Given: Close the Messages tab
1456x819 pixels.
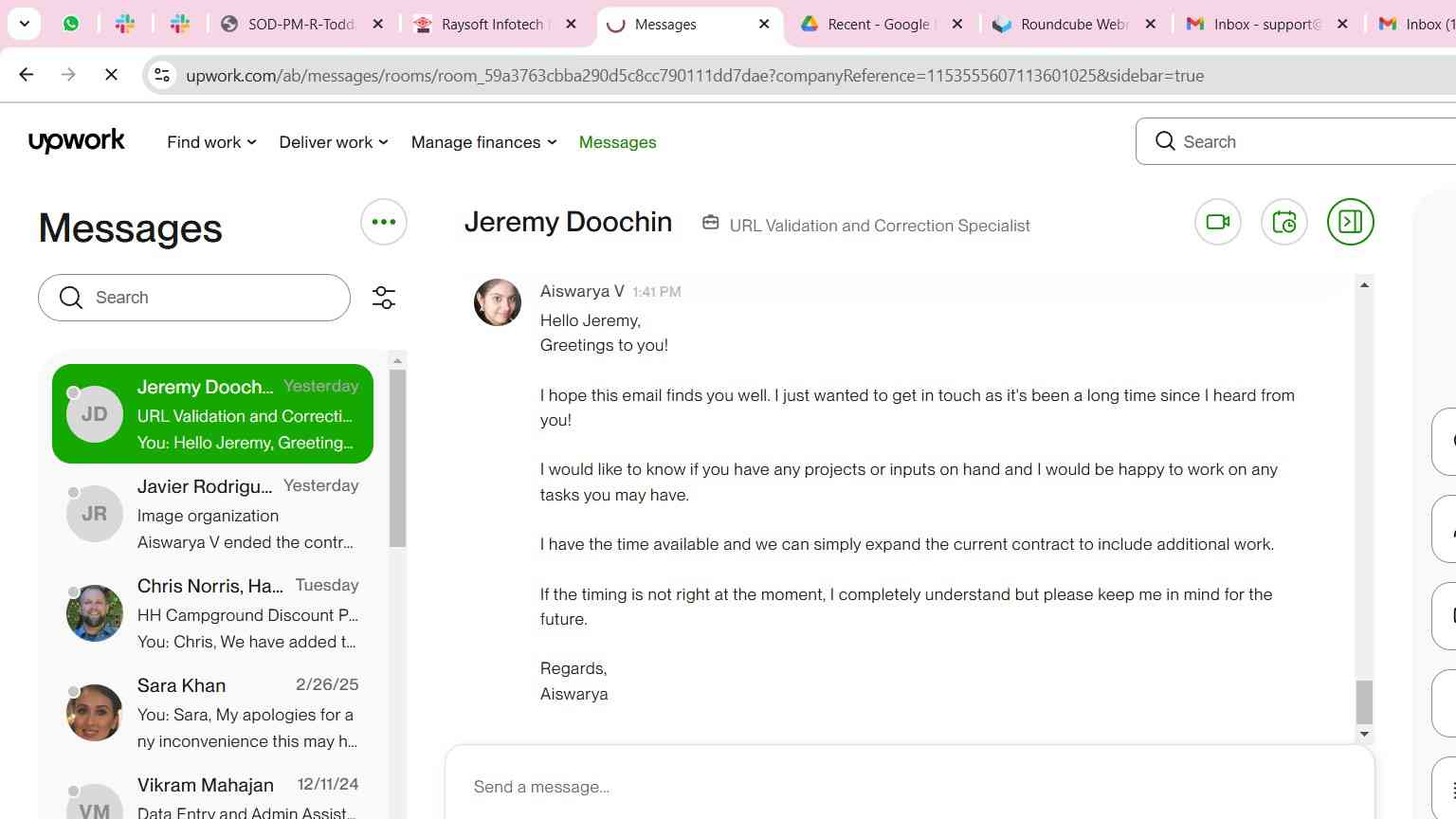Looking at the screenshot, I should pos(764,24).
